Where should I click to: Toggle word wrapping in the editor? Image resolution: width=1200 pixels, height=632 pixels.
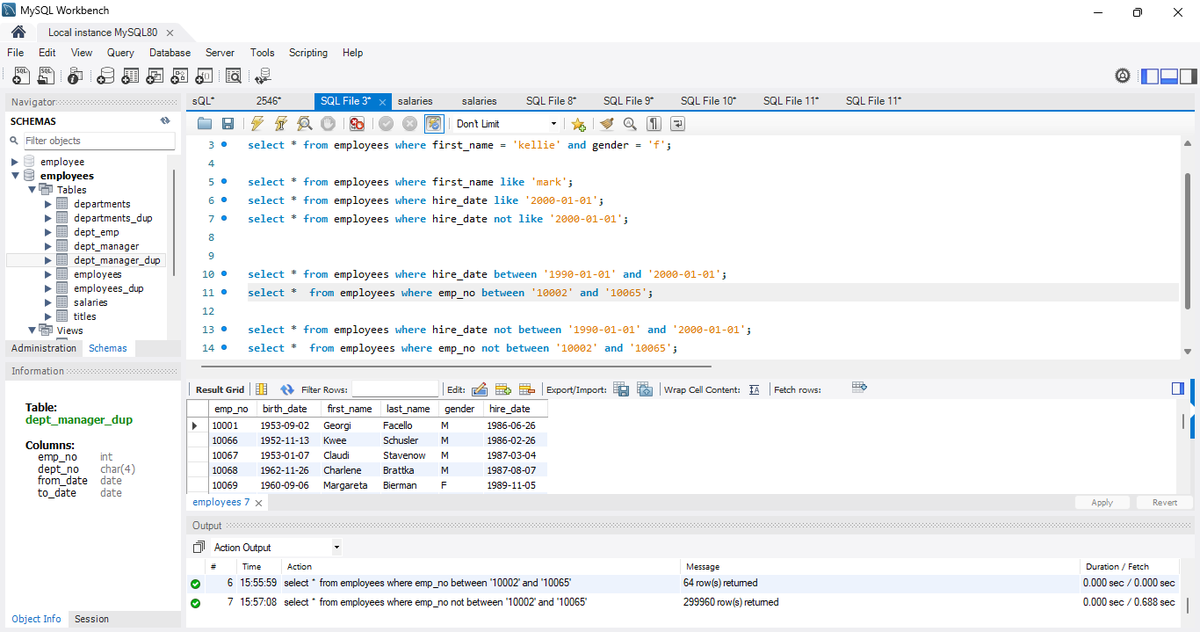677,124
